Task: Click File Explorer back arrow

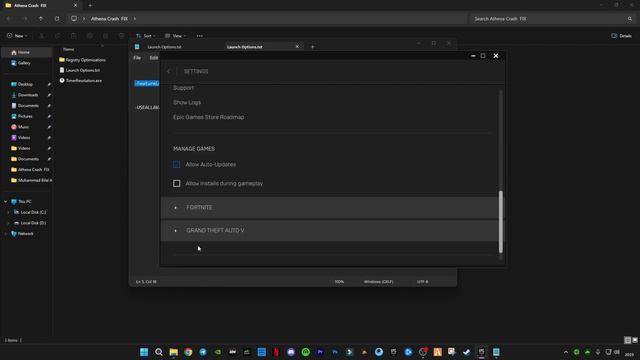Action: point(8,19)
